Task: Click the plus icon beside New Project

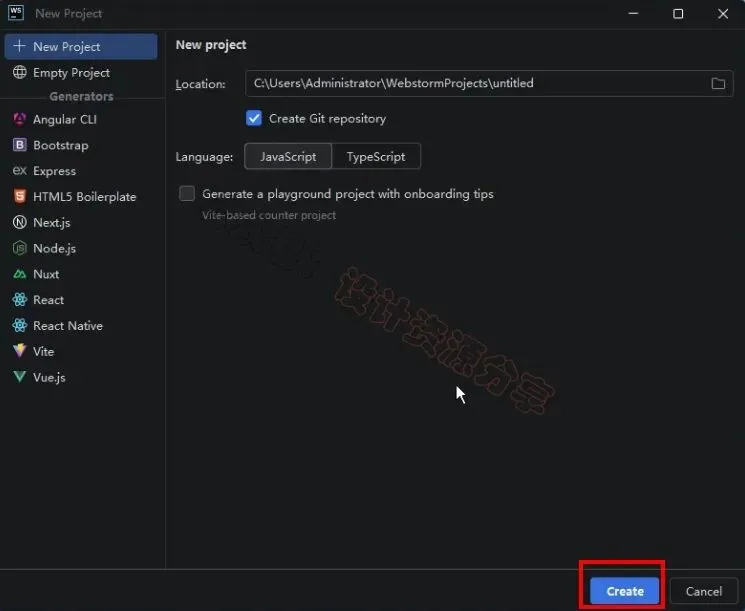Action: click(x=19, y=46)
